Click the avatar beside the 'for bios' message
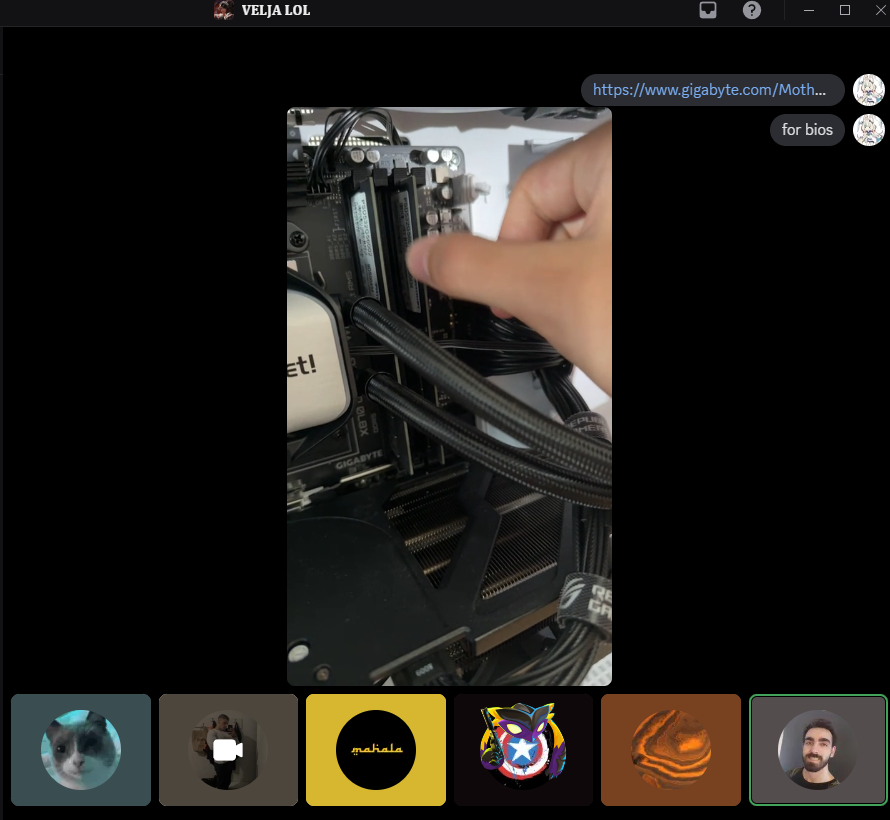 [869, 130]
